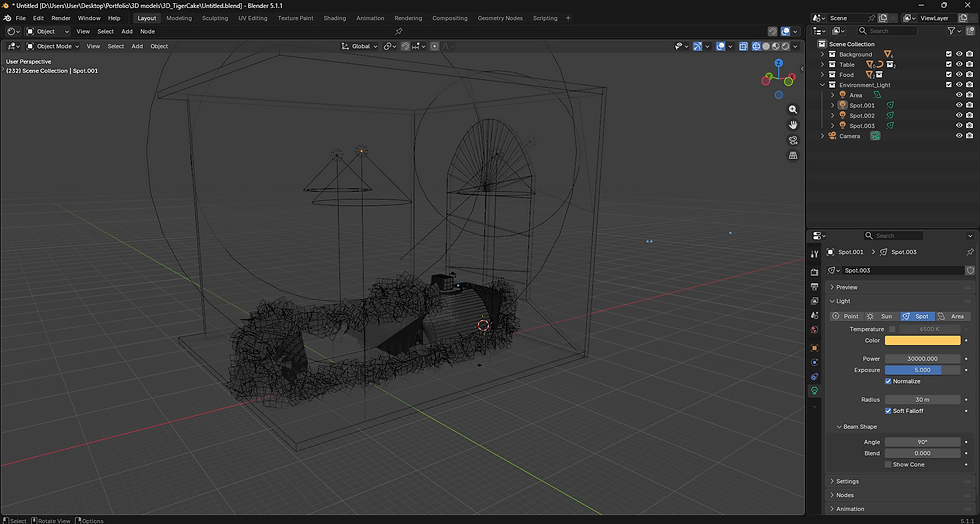Screen dimensions: 980x524
Task: Click the Blender logo menu icon
Action: tap(7, 18)
